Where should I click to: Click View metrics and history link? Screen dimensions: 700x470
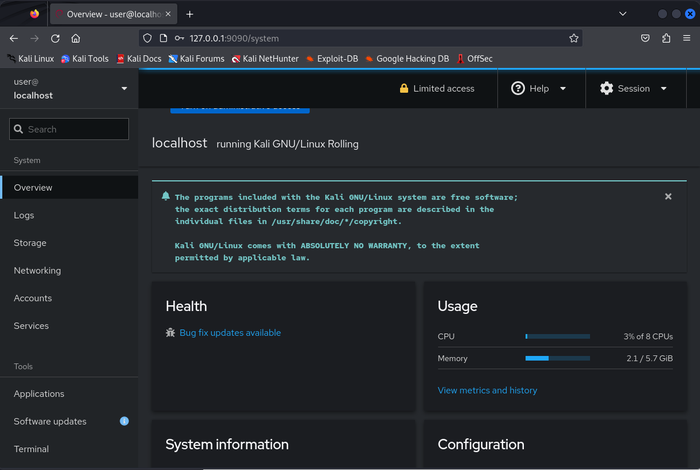(487, 390)
